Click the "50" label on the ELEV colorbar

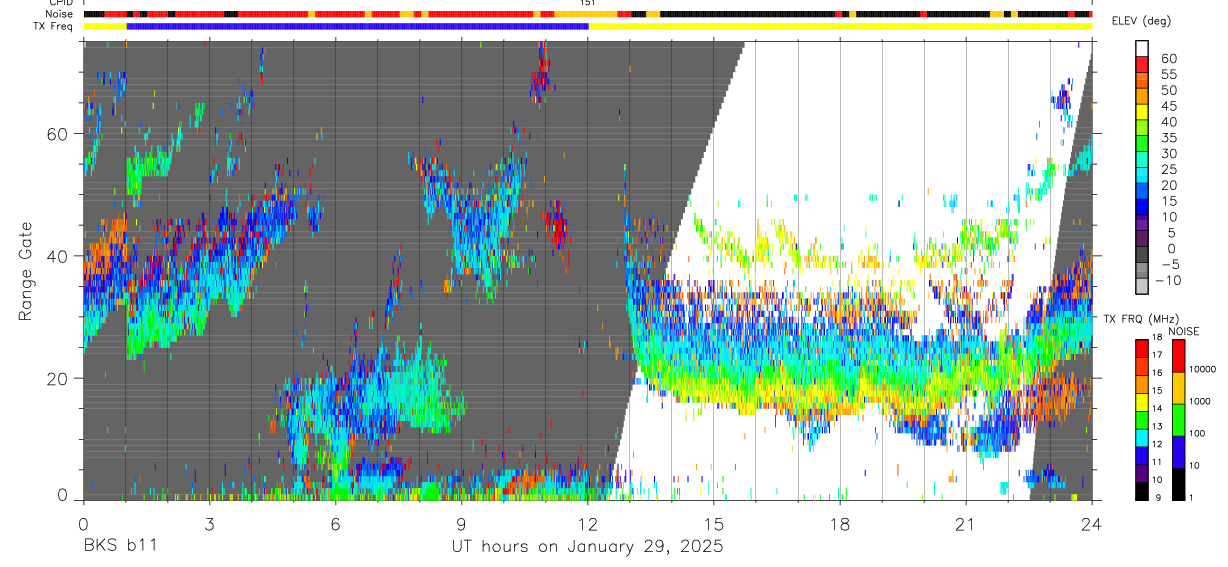tap(1169, 90)
